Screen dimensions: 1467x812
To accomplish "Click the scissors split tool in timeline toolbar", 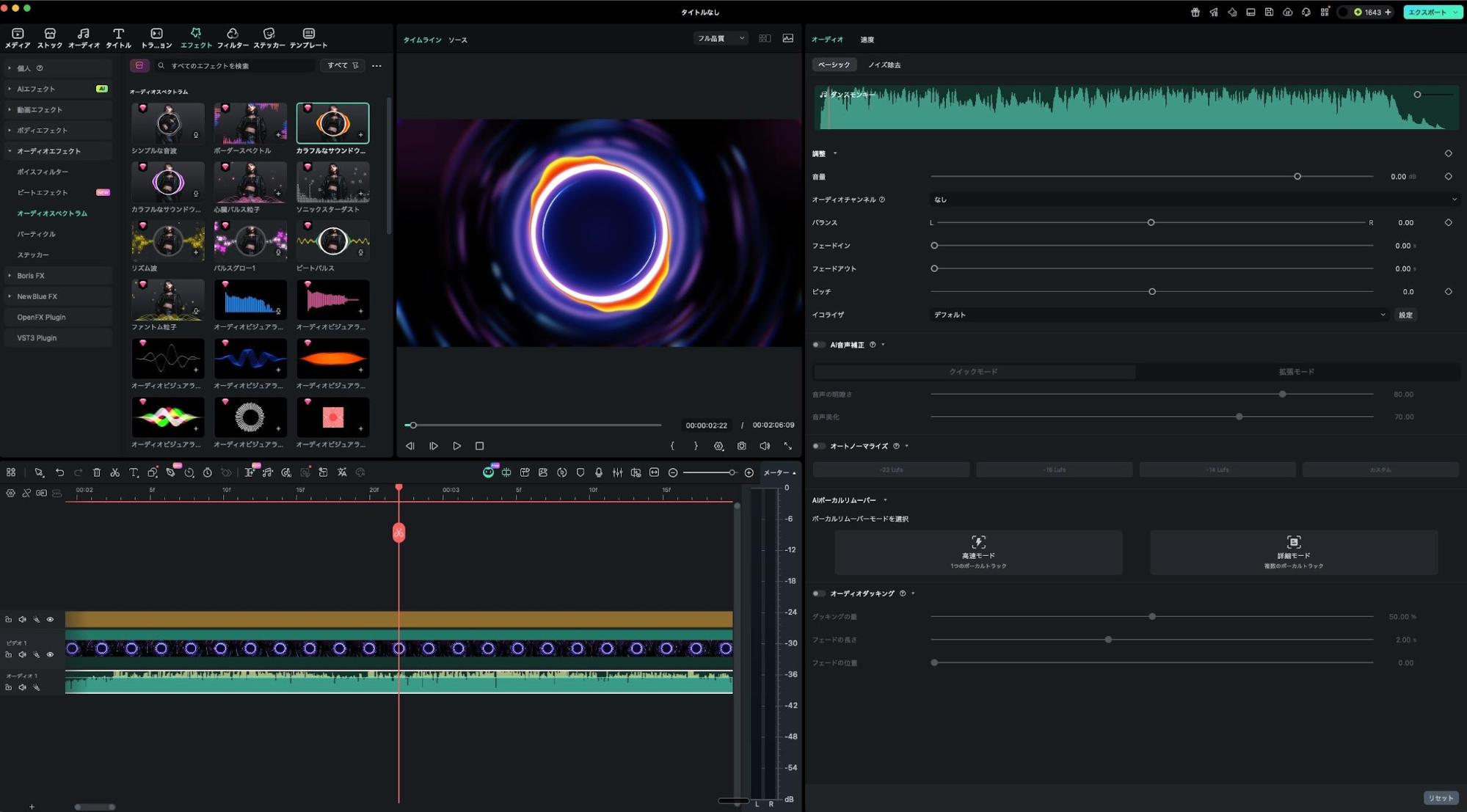I will click(114, 473).
